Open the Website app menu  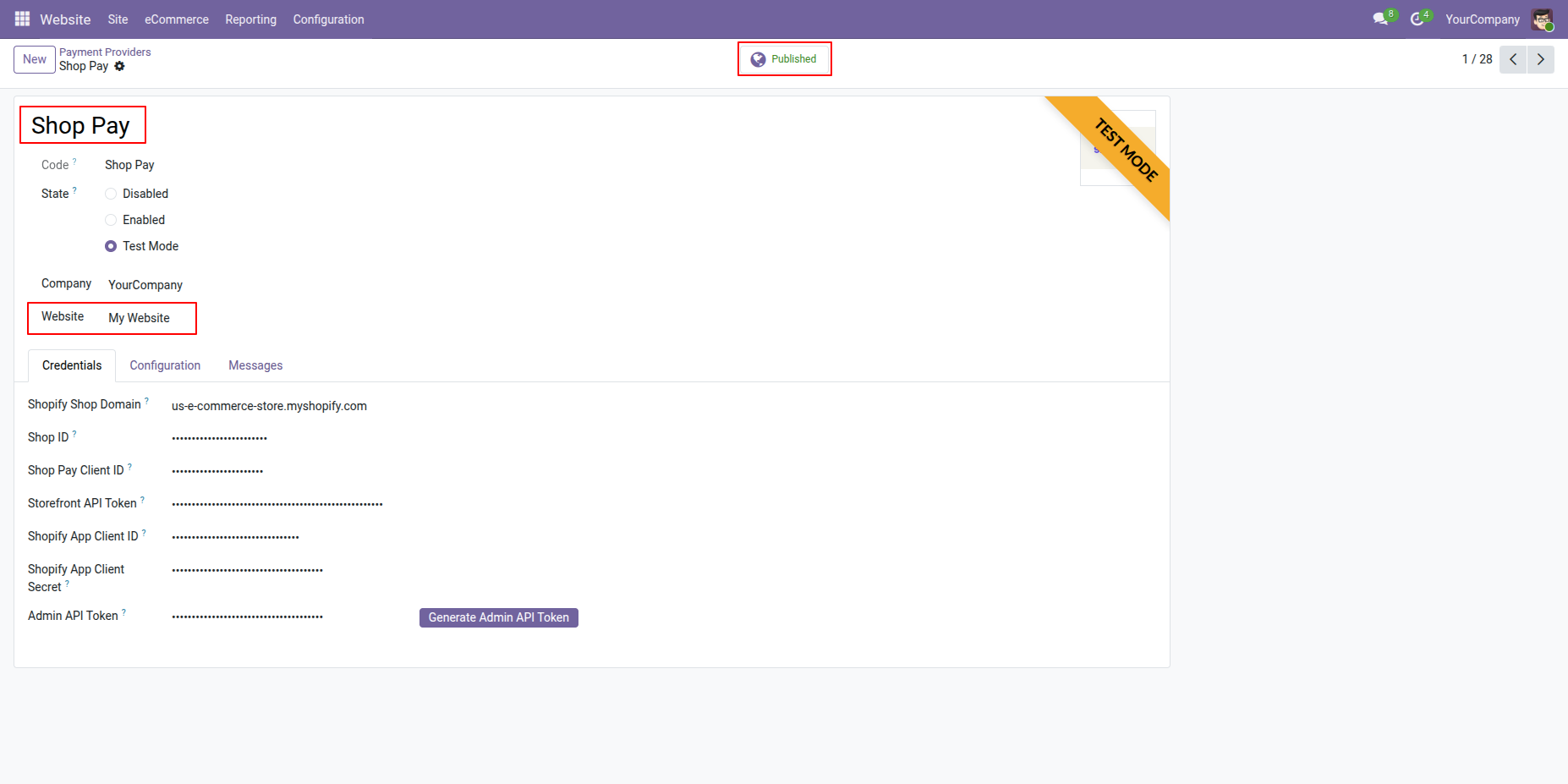click(65, 19)
